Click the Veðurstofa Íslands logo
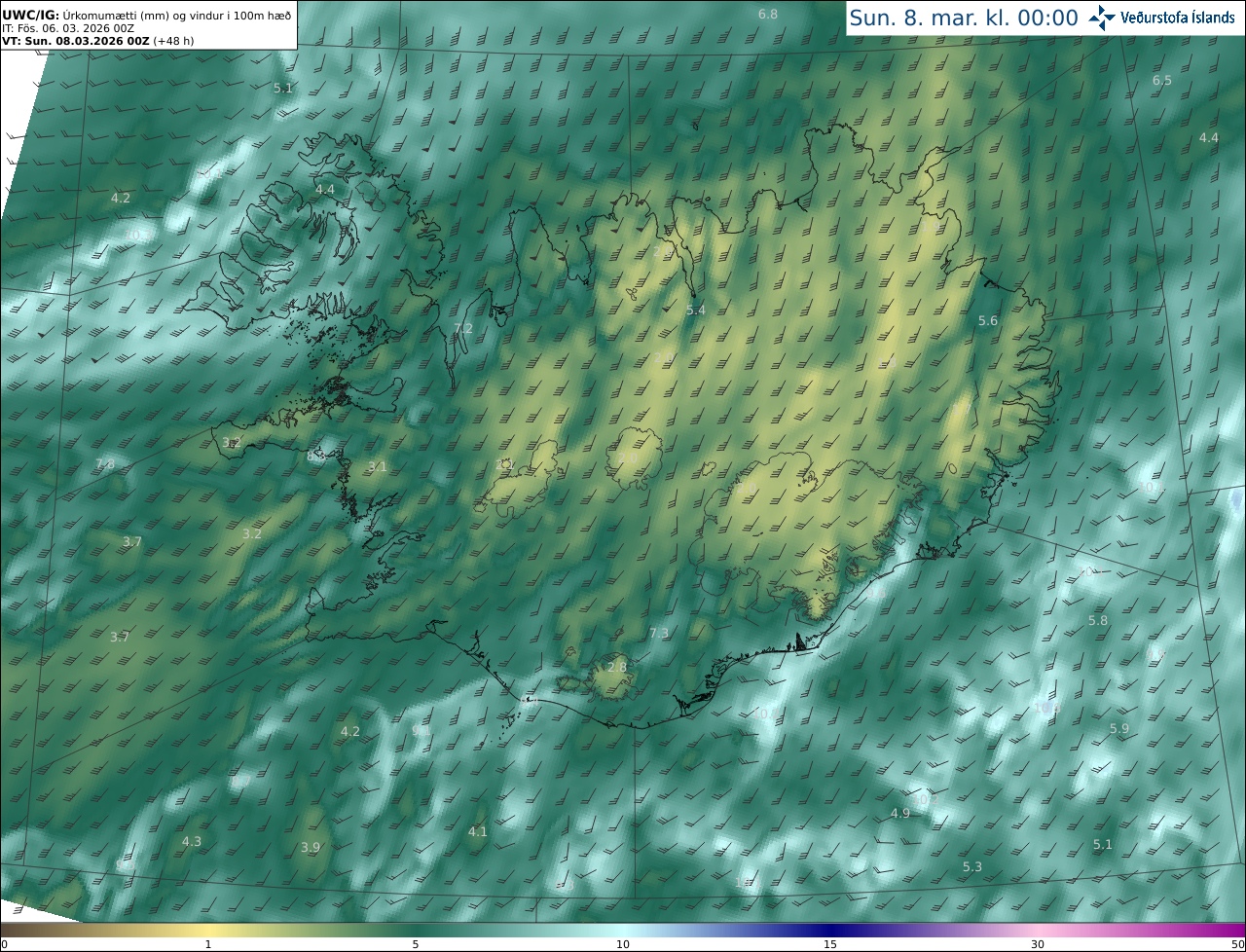Screen dimensions: 1246x952 pos(1160,18)
